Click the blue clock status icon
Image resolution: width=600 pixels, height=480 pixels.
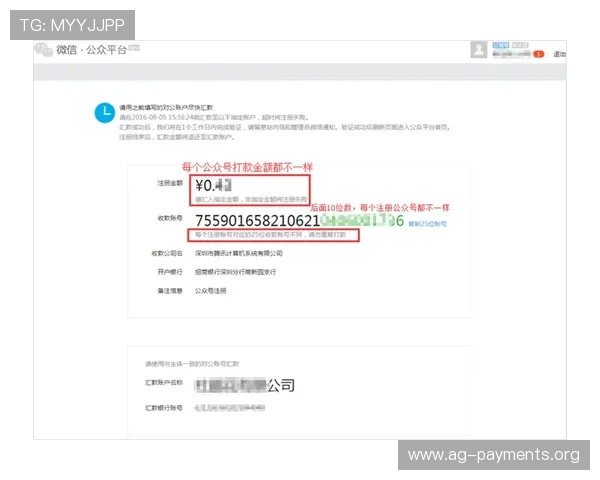coord(105,113)
